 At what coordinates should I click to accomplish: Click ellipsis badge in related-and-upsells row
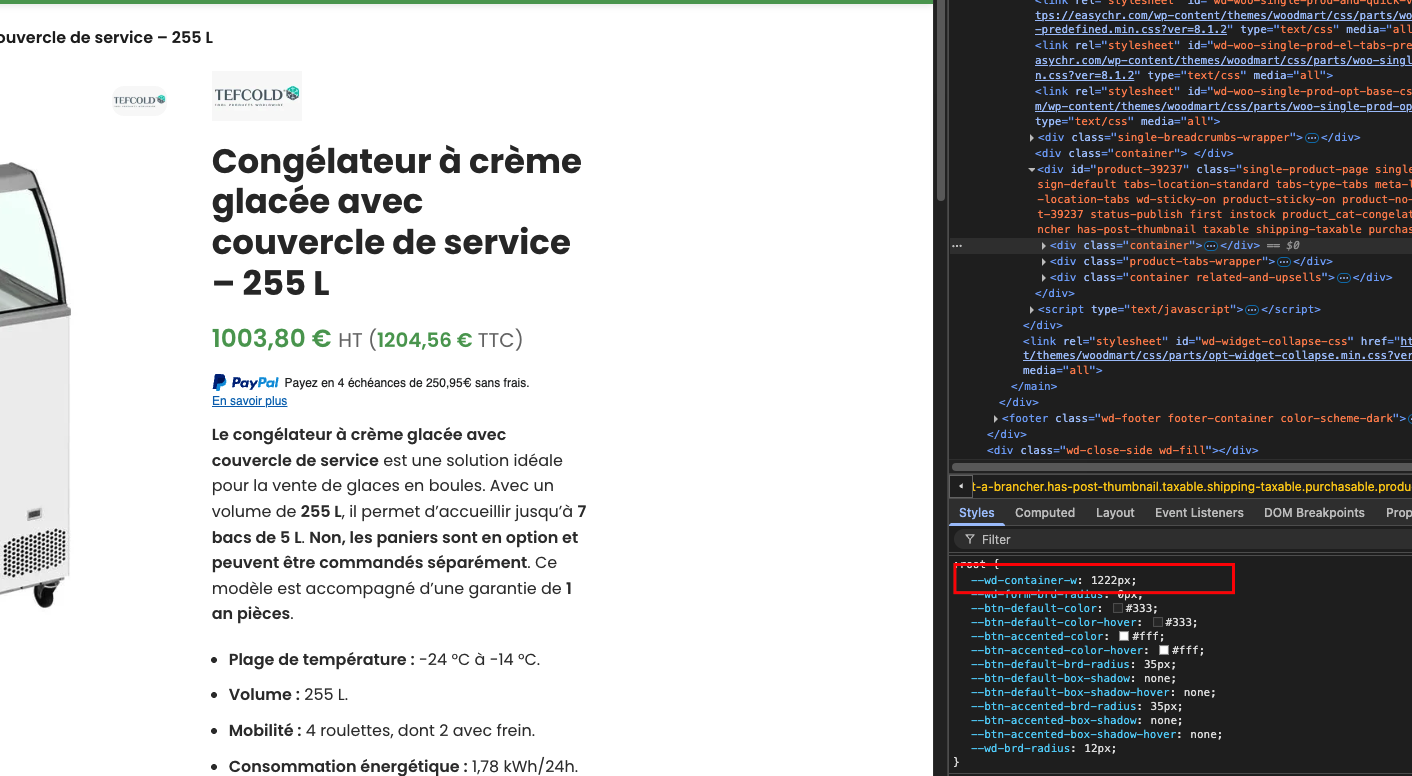pos(1343,278)
